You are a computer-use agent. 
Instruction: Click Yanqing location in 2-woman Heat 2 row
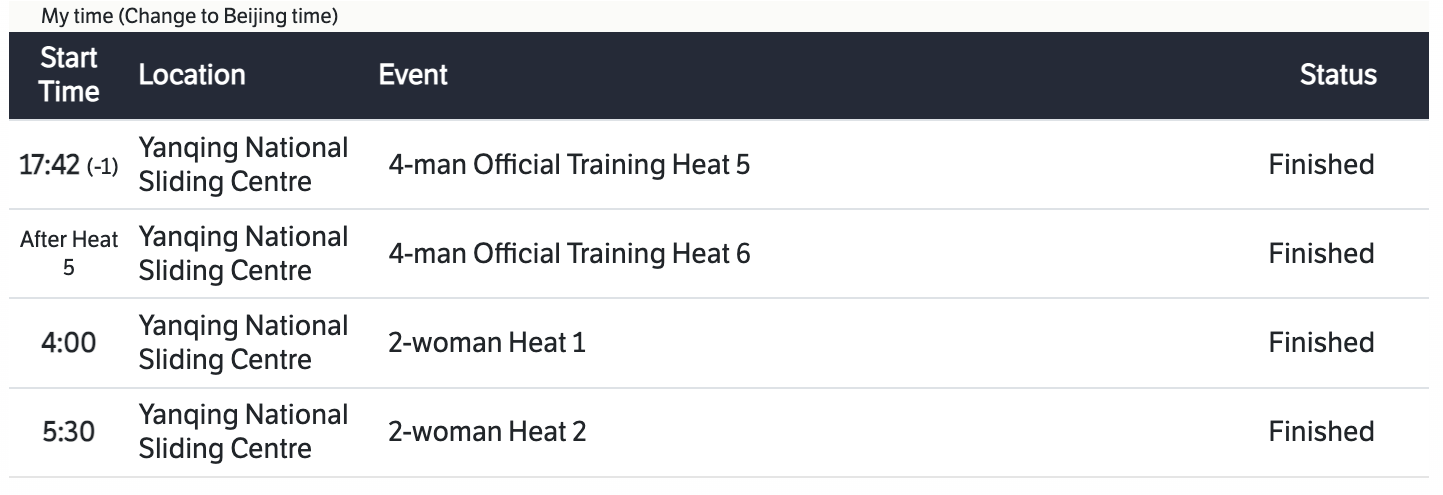[x=243, y=432]
